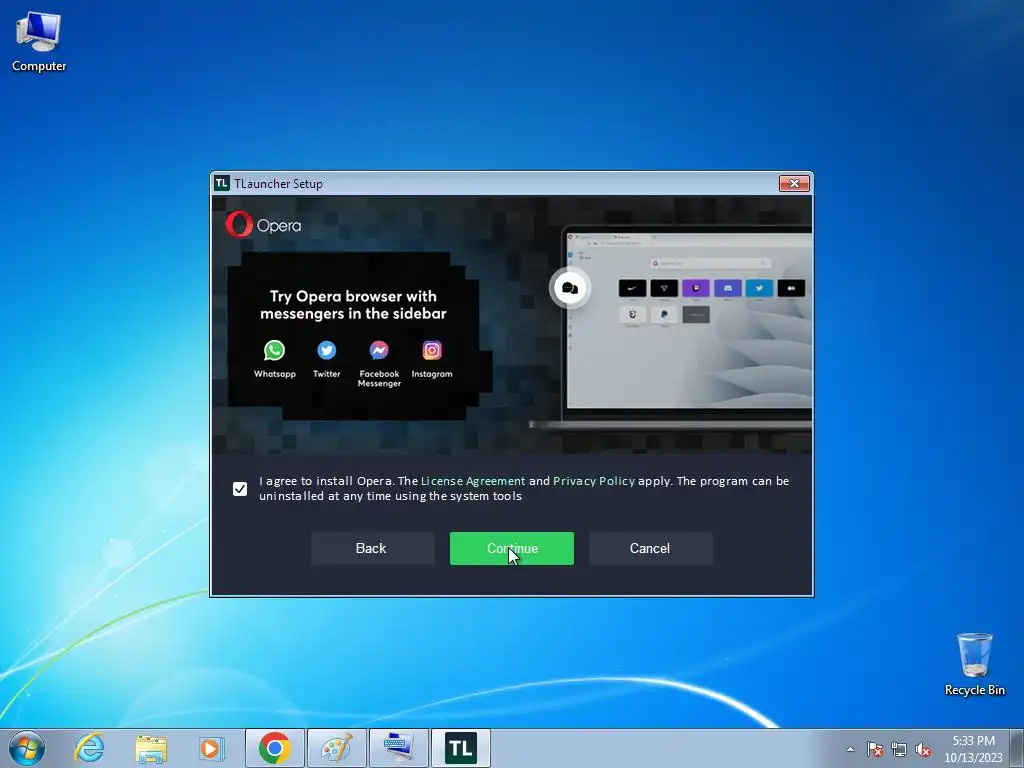Open the Recycle Bin desktop icon
The width and height of the screenshot is (1024, 768).
[x=974, y=664]
